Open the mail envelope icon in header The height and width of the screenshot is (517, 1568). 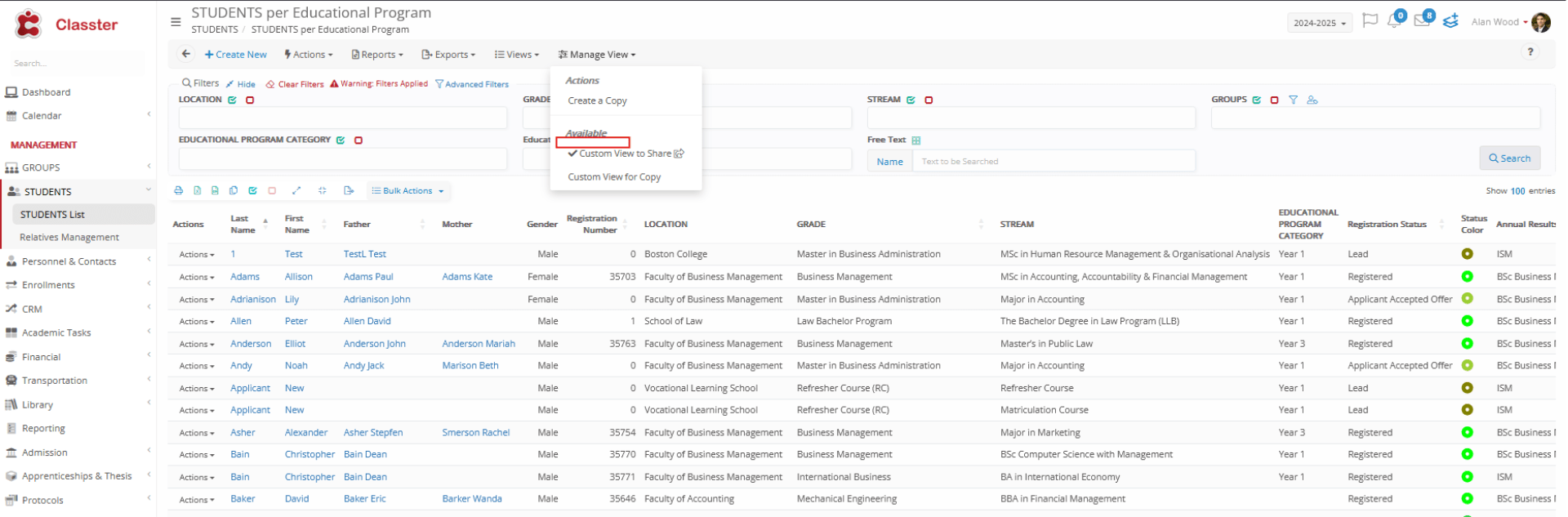[1422, 20]
